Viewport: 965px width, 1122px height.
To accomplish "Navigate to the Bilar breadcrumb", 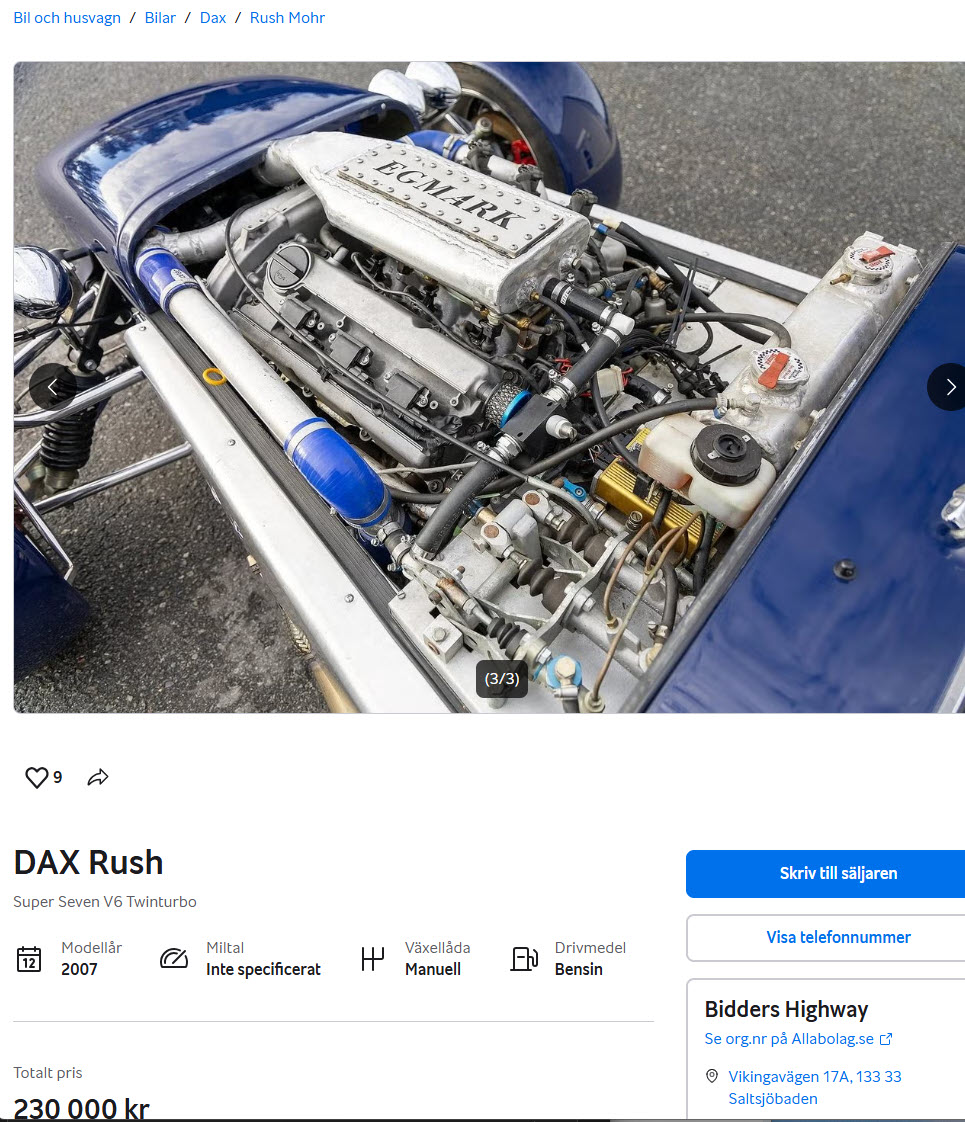I will [160, 18].
